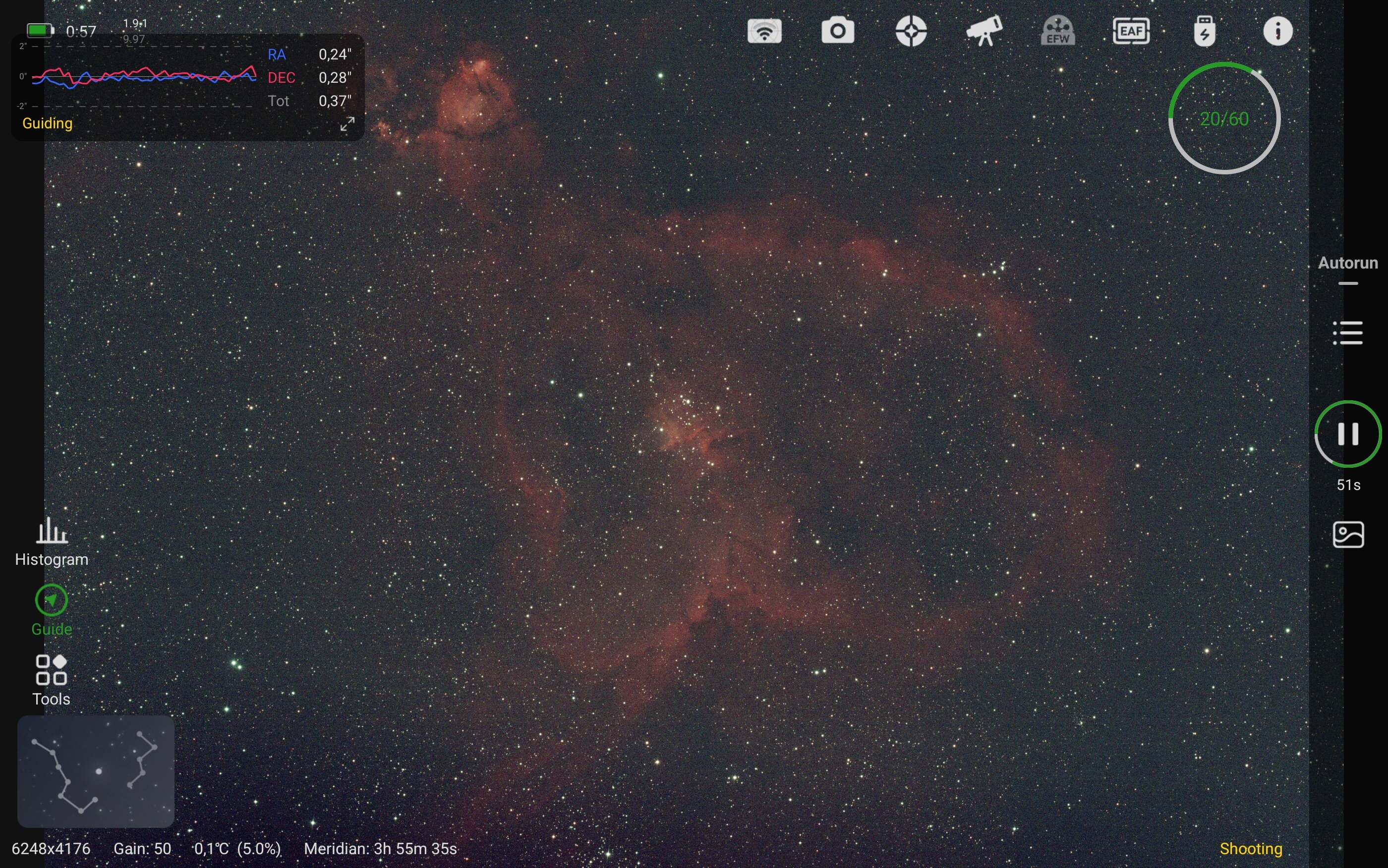Open the EFW filter wheel icon
The width and height of the screenshot is (1388, 868).
tap(1058, 31)
